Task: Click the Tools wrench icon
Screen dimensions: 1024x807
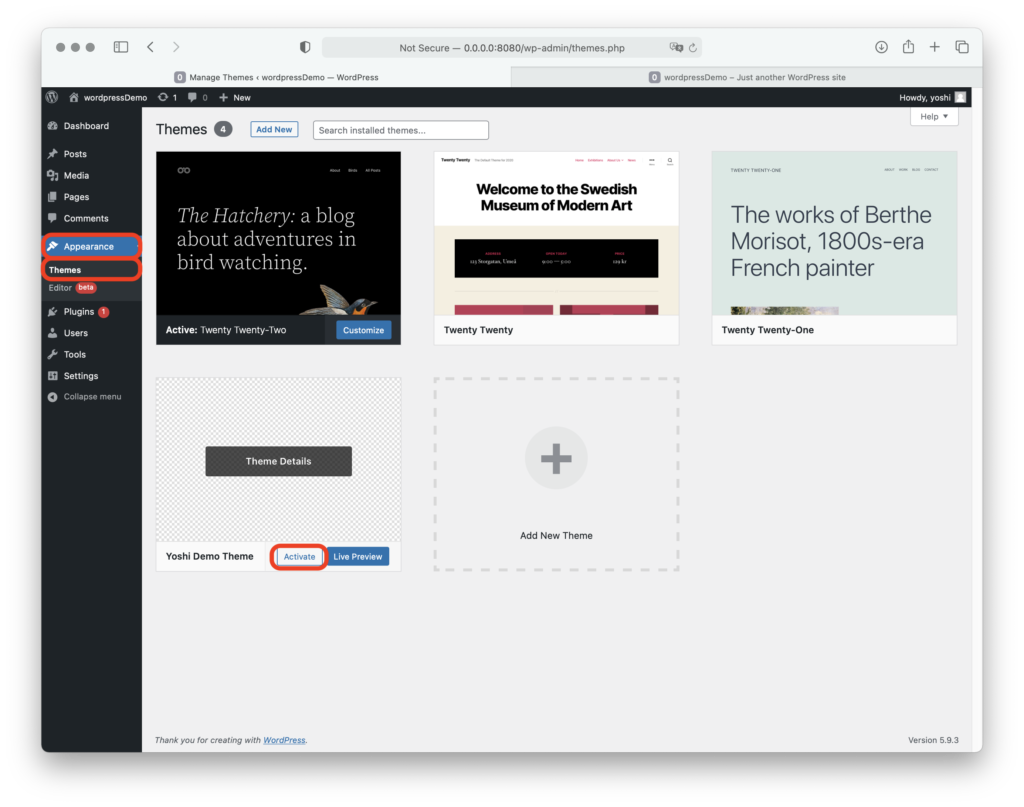Action: [x=53, y=355]
